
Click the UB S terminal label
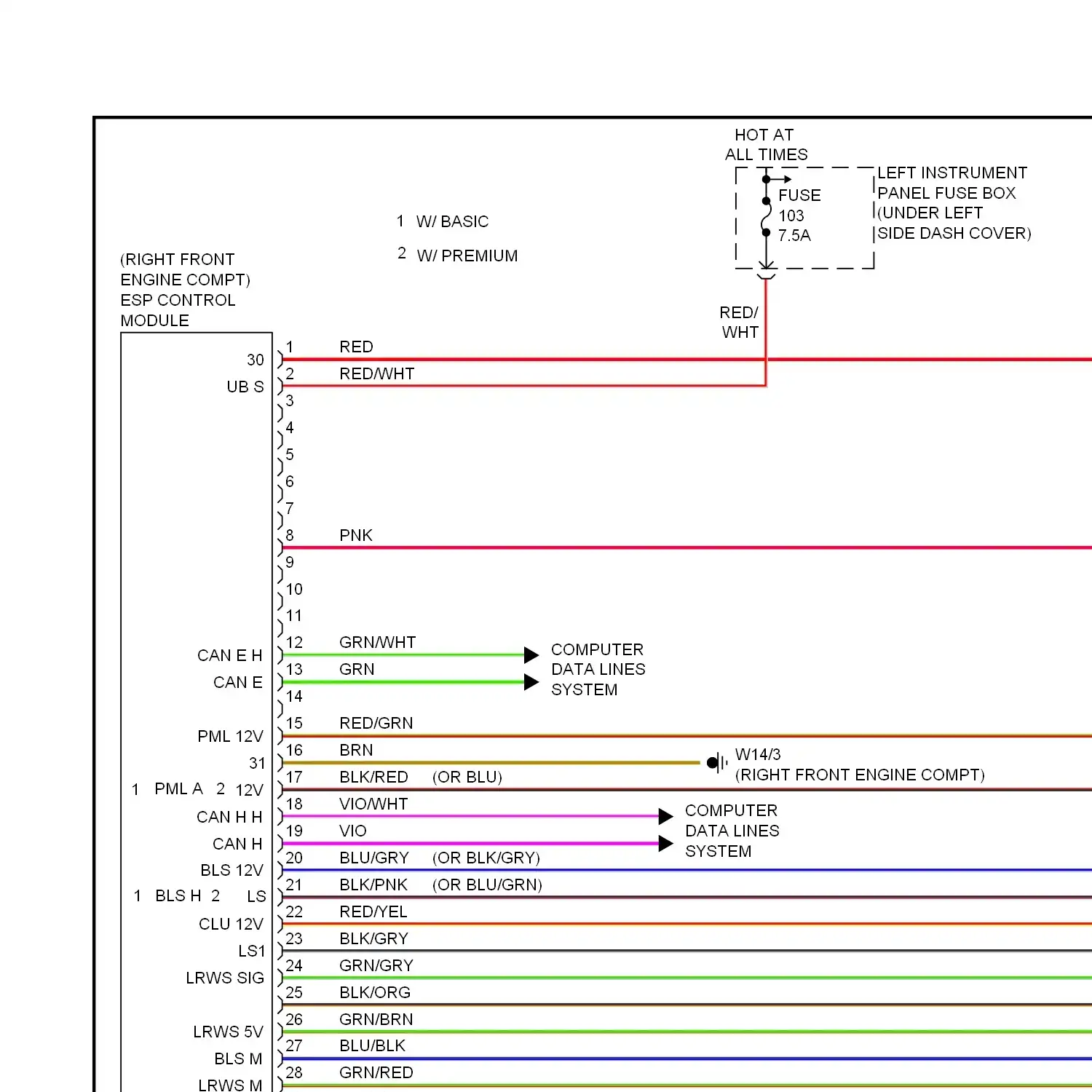coord(245,387)
